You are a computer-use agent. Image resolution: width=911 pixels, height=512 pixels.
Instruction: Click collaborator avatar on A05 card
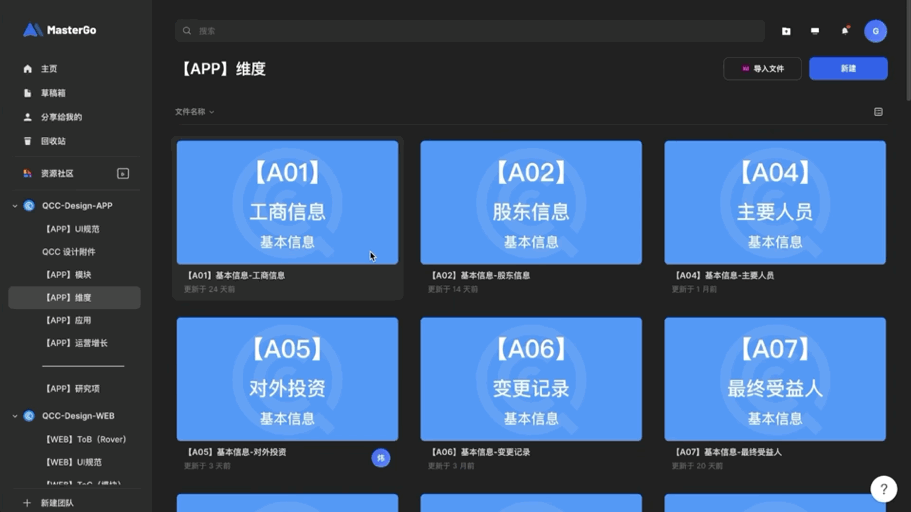[381, 458]
